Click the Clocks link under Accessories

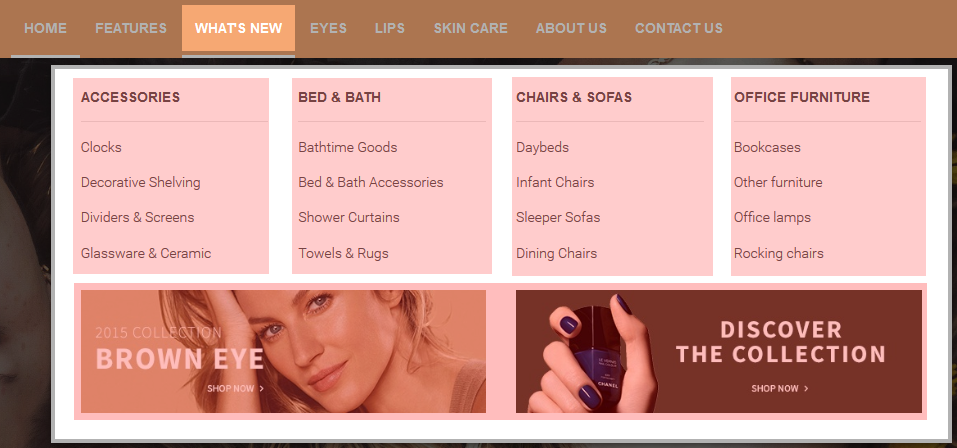coord(101,147)
